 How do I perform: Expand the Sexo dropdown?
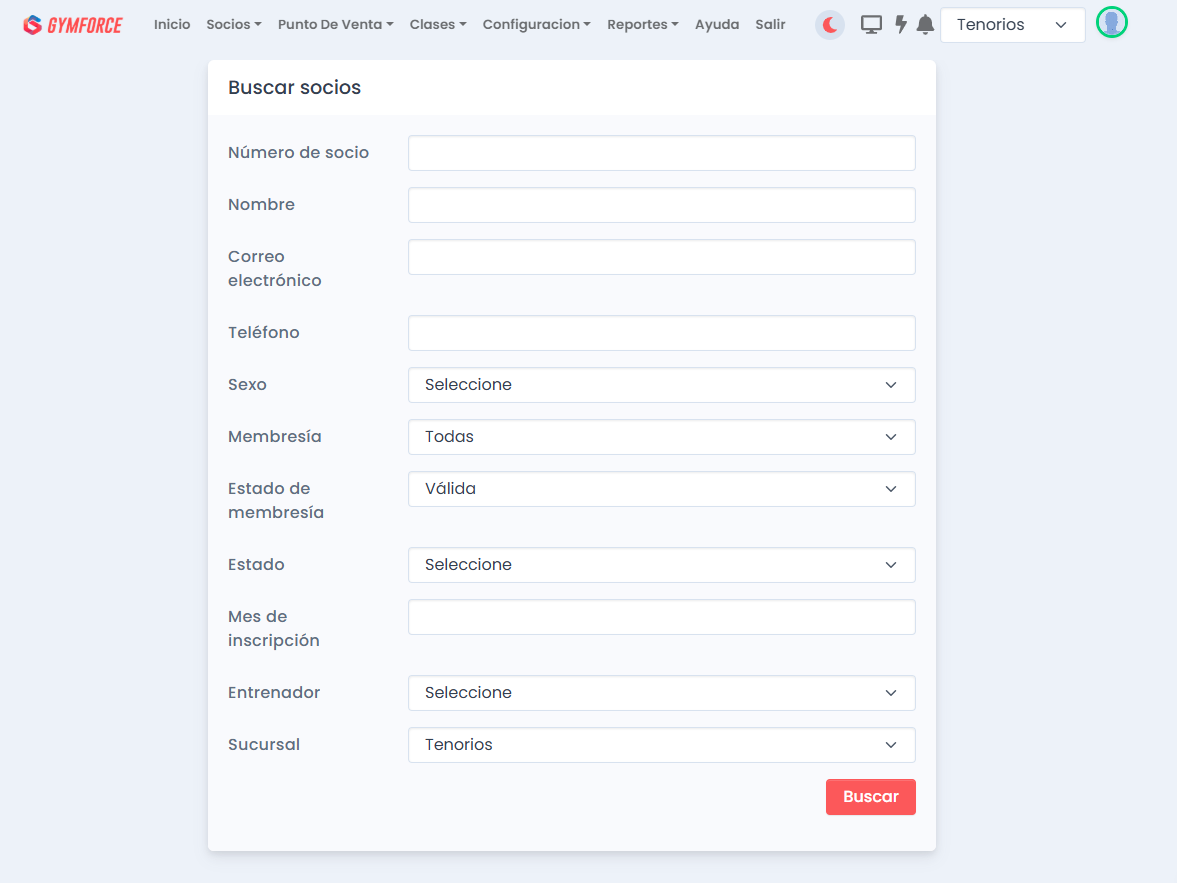click(x=661, y=385)
